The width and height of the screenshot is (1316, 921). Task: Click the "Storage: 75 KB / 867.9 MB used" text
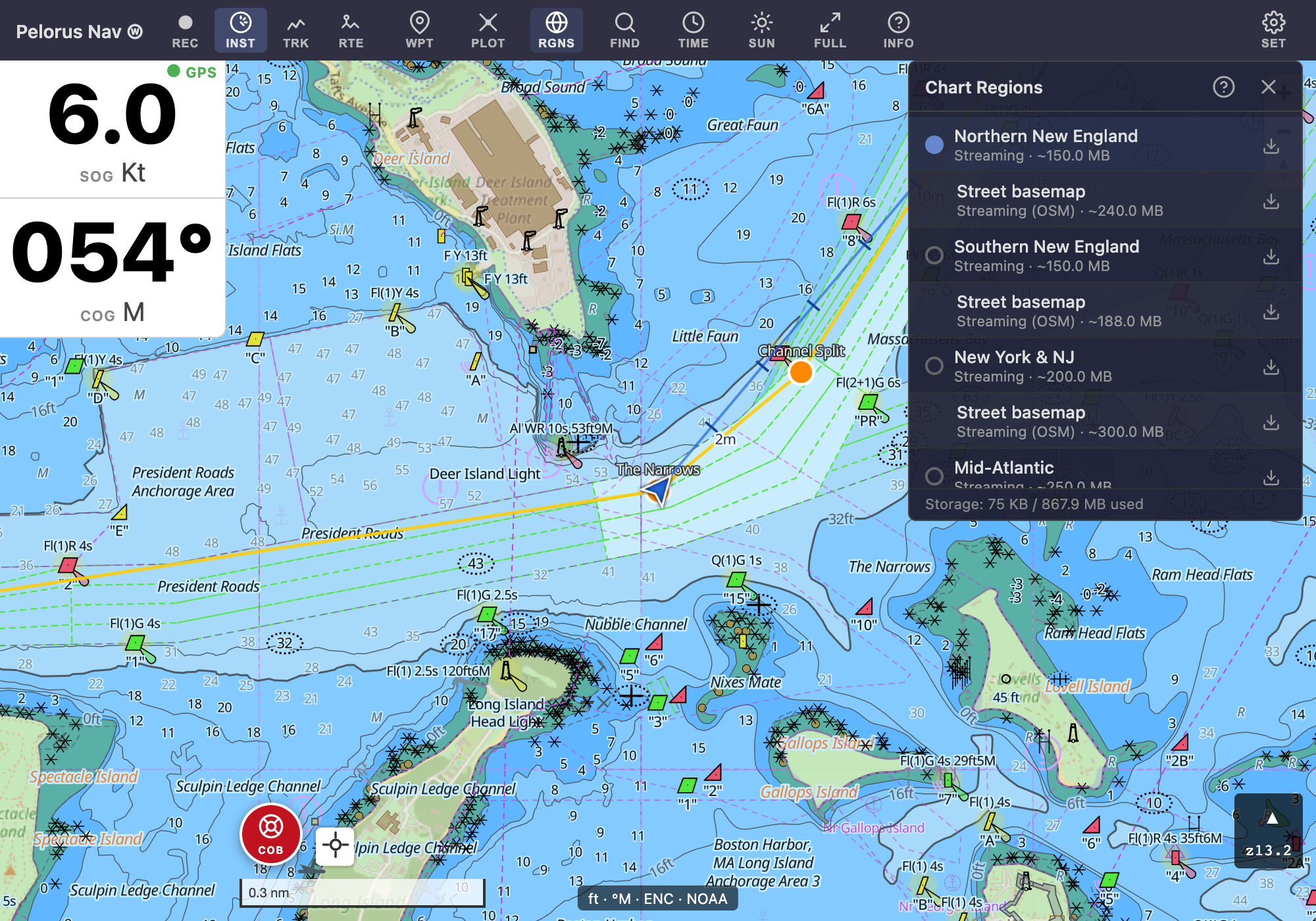coord(1034,504)
